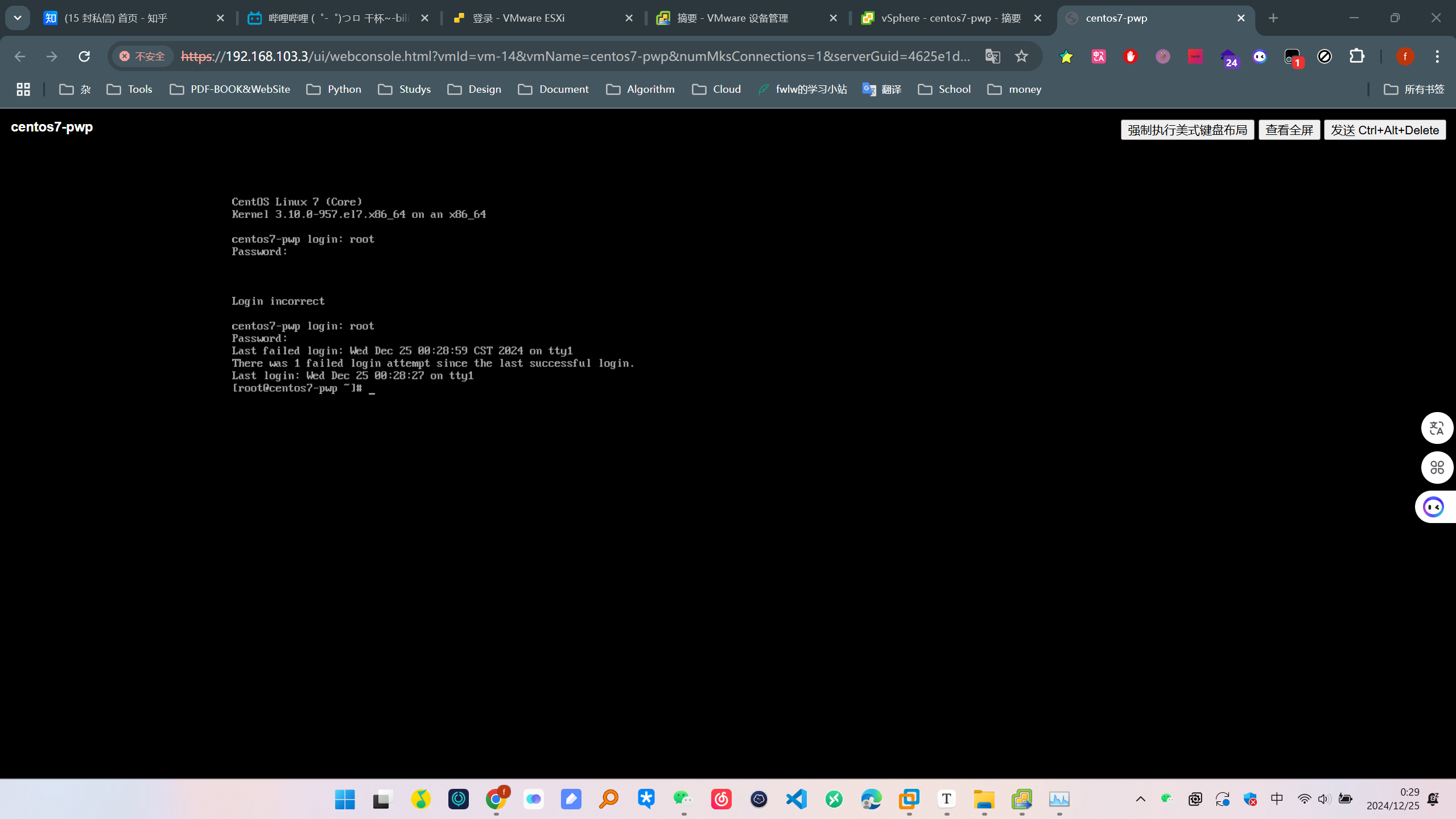Open the Design bookmark folder
This screenshot has height=819, width=1456.
[475, 89]
